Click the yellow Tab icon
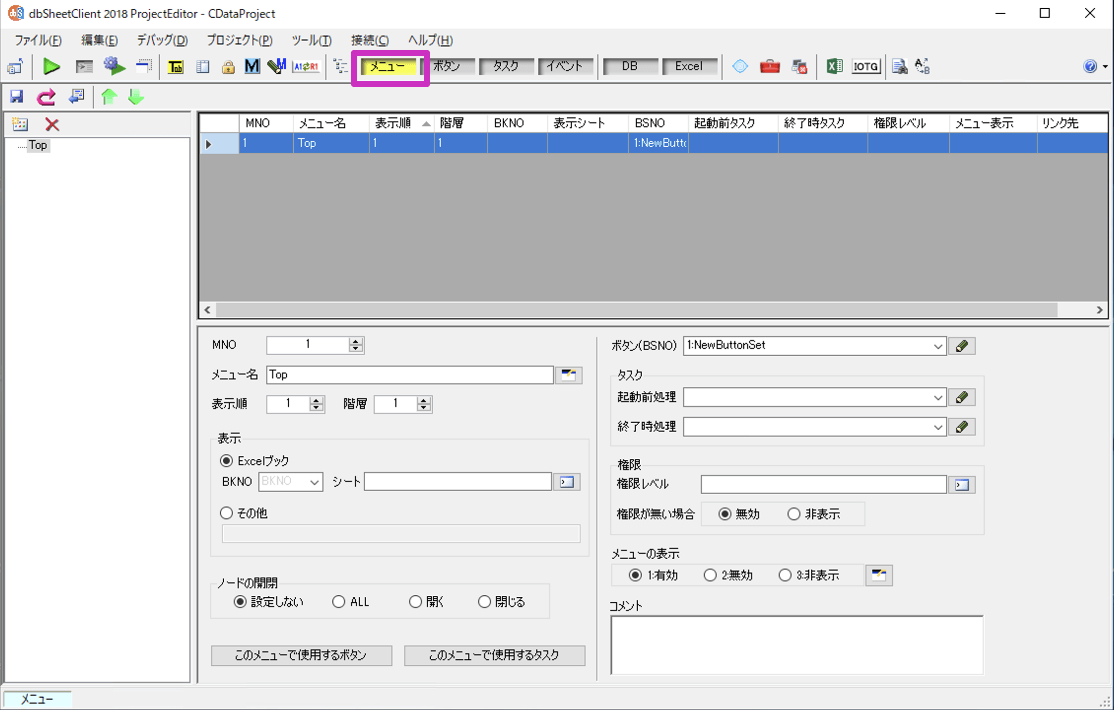Image resolution: width=1114 pixels, height=710 pixels. [x=176, y=67]
